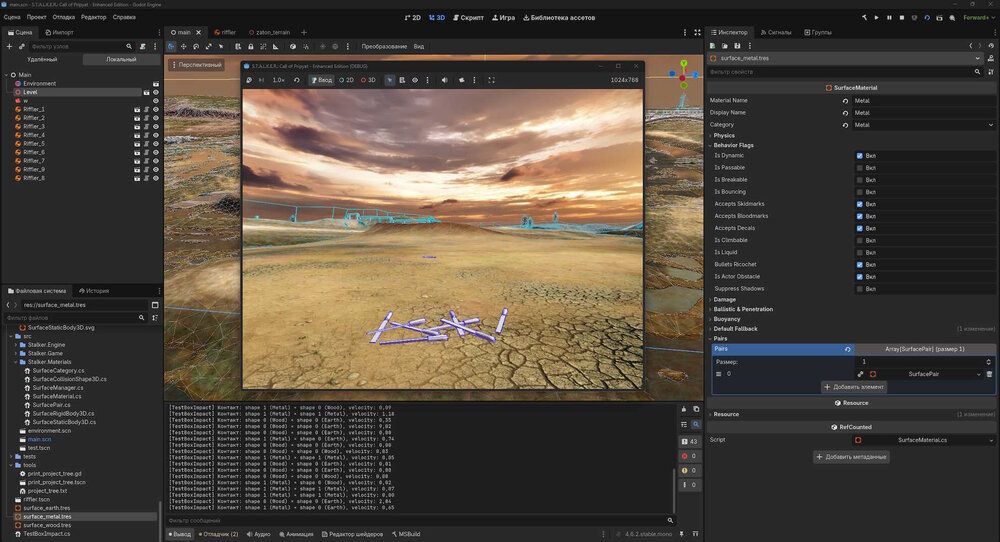Expand the Stalker.Engine folder

[x=16, y=345]
